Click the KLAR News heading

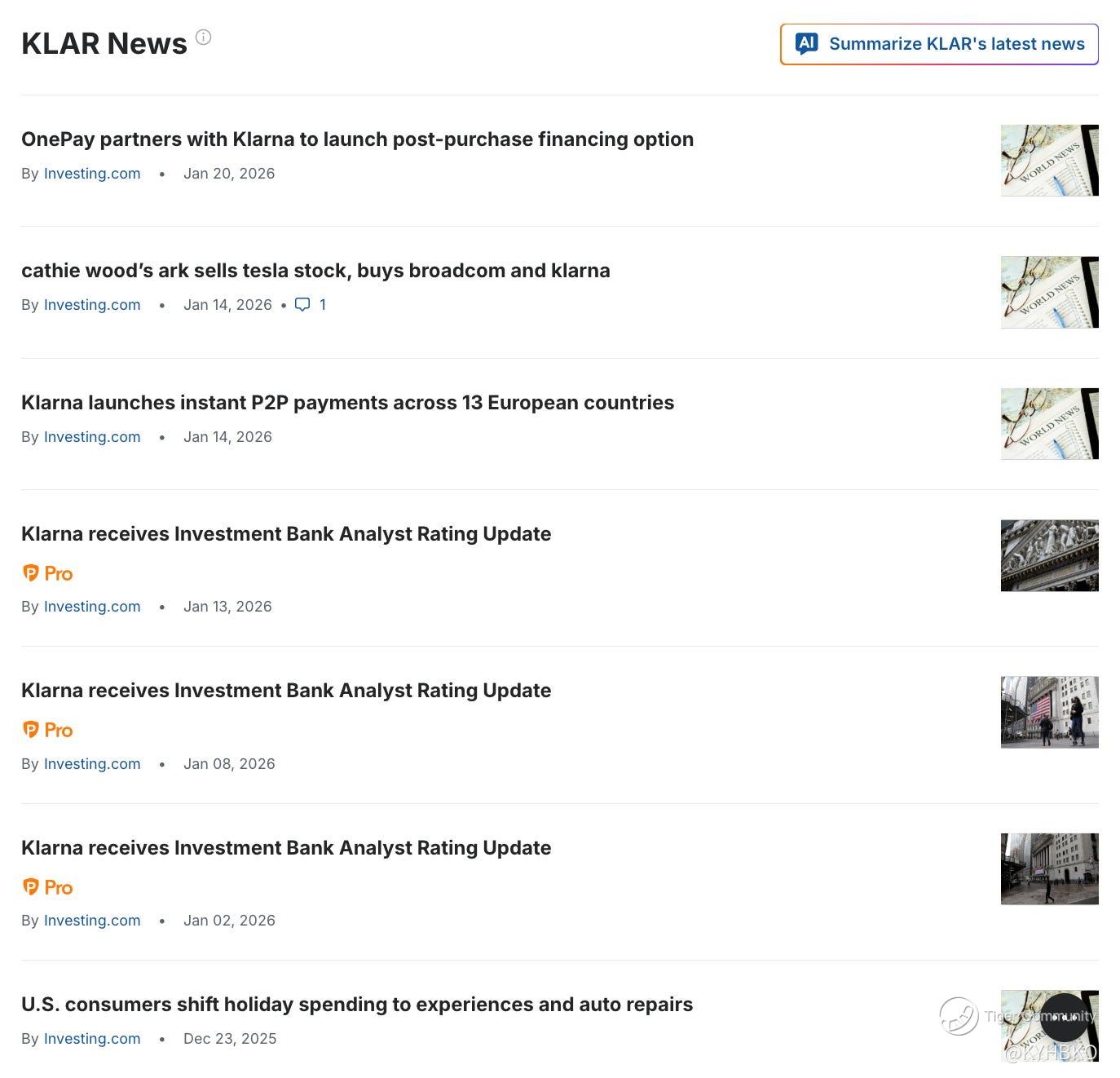[104, 44]
